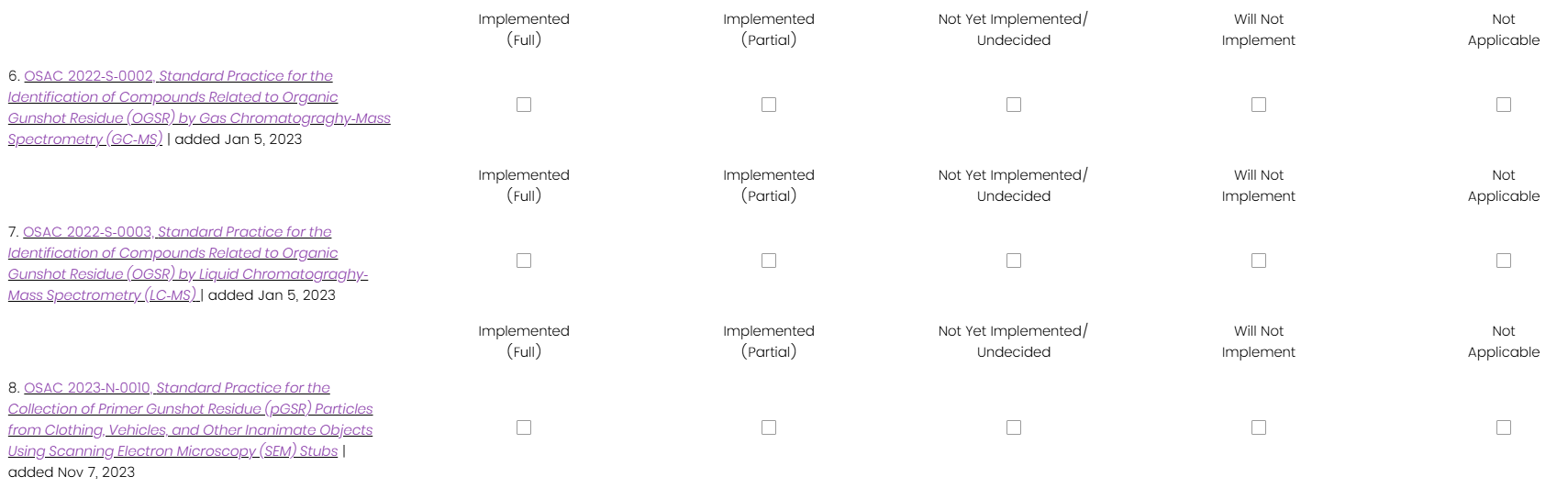The height and width of the screenshot is (499, 1568).
Task: Click the 'Spectrometry (GC-MS)' link text
Action: 85,139
